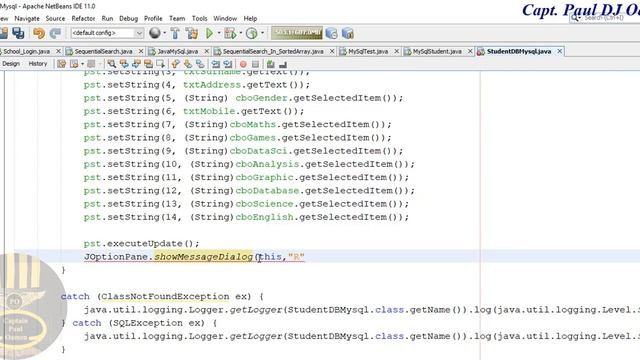Click the Find Selection magnifier icon

point(111,64)
